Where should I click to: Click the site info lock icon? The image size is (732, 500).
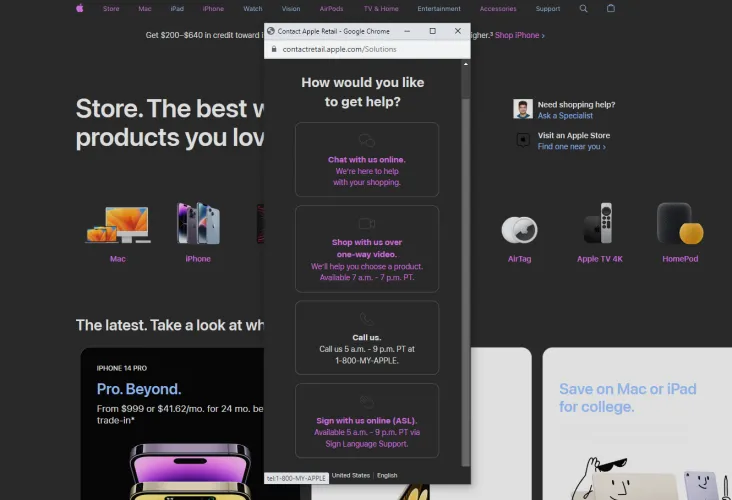(274, 49)
